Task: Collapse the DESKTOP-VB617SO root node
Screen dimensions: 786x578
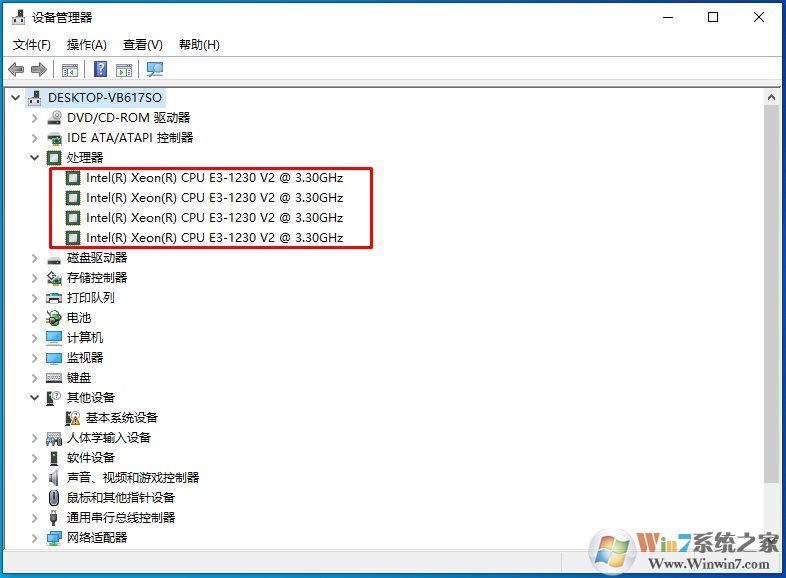Action: point(16,98)
